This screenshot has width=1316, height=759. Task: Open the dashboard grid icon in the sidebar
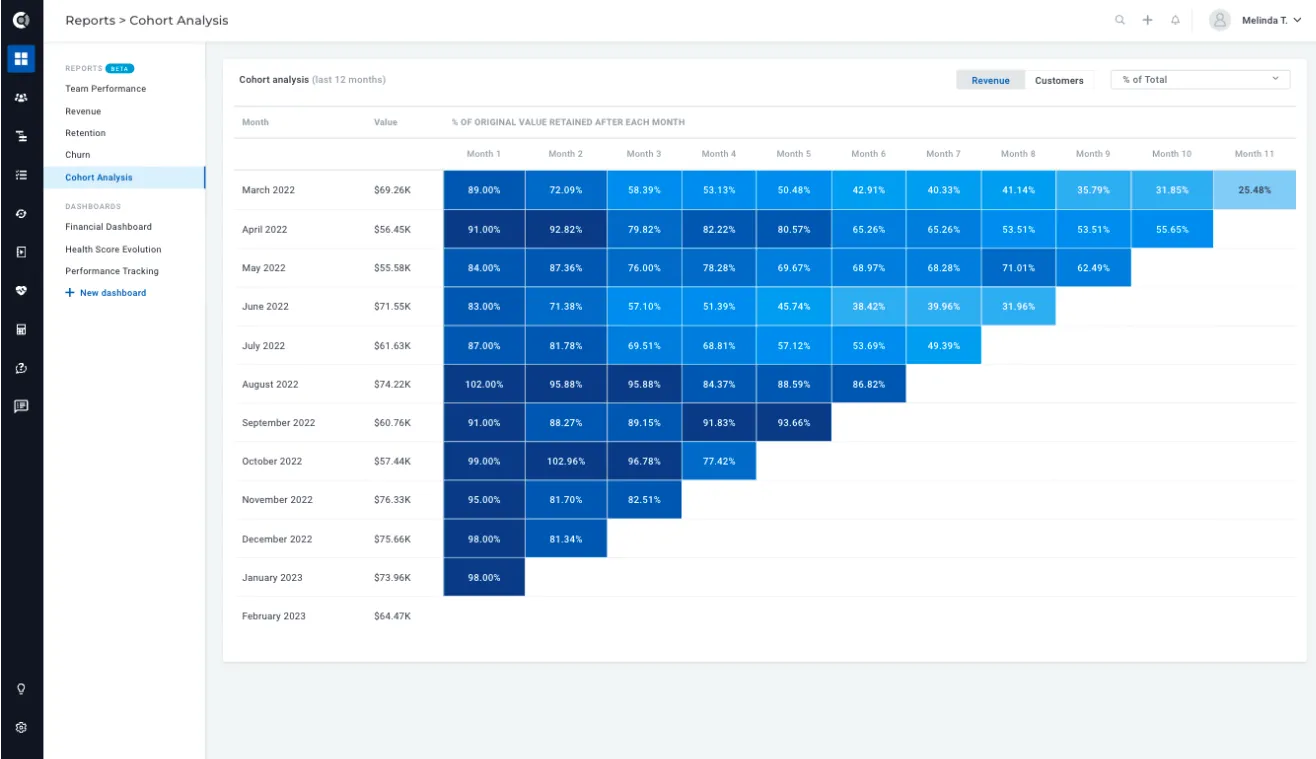pyautogui.click(x=21, y=58)
